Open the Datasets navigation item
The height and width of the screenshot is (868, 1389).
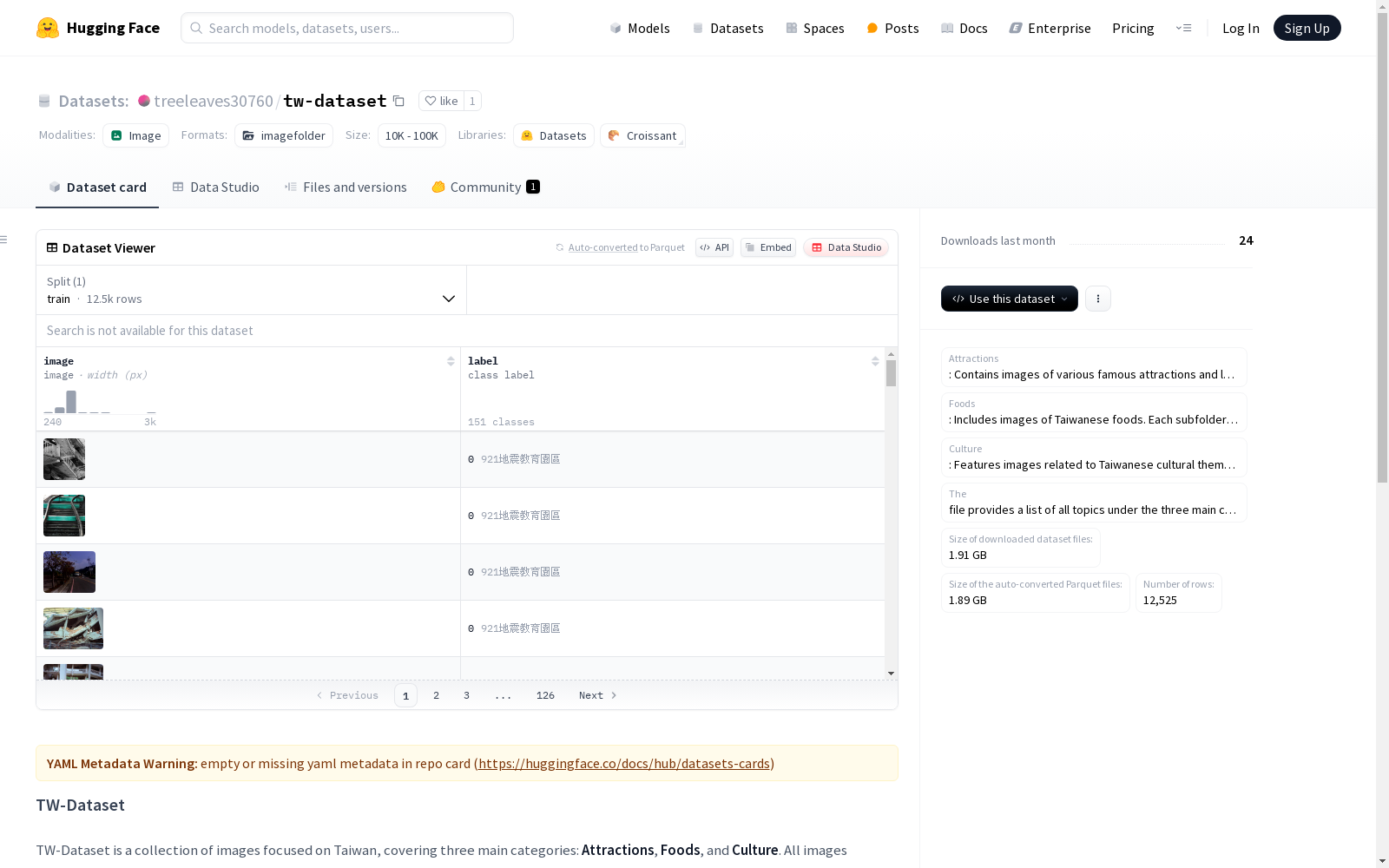[727, 28]
